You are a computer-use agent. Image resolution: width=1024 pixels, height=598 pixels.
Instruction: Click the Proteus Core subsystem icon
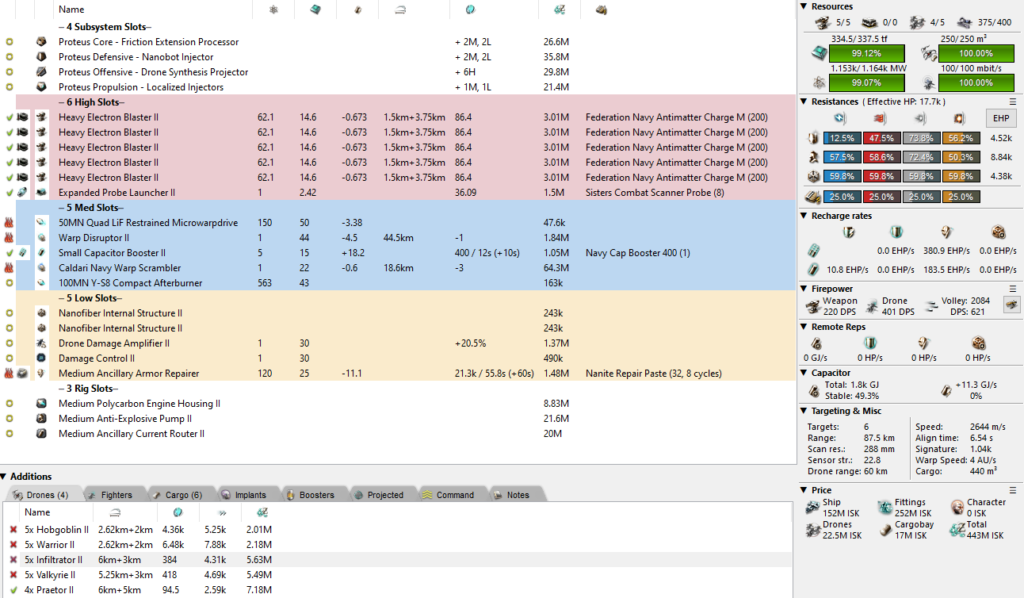point(41,42)
